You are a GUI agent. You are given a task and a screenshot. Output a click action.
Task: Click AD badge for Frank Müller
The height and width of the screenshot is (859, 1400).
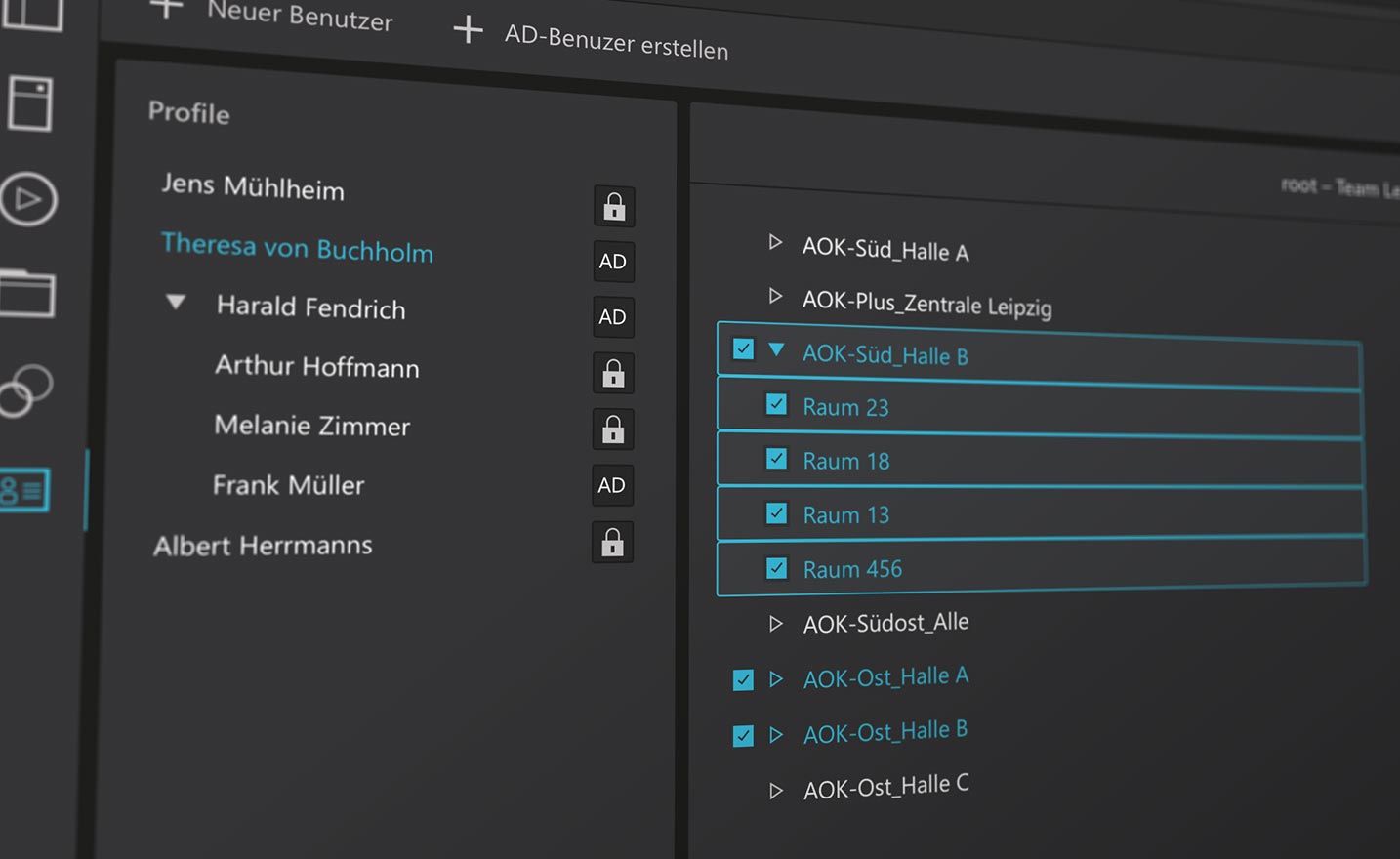[612, 485]
